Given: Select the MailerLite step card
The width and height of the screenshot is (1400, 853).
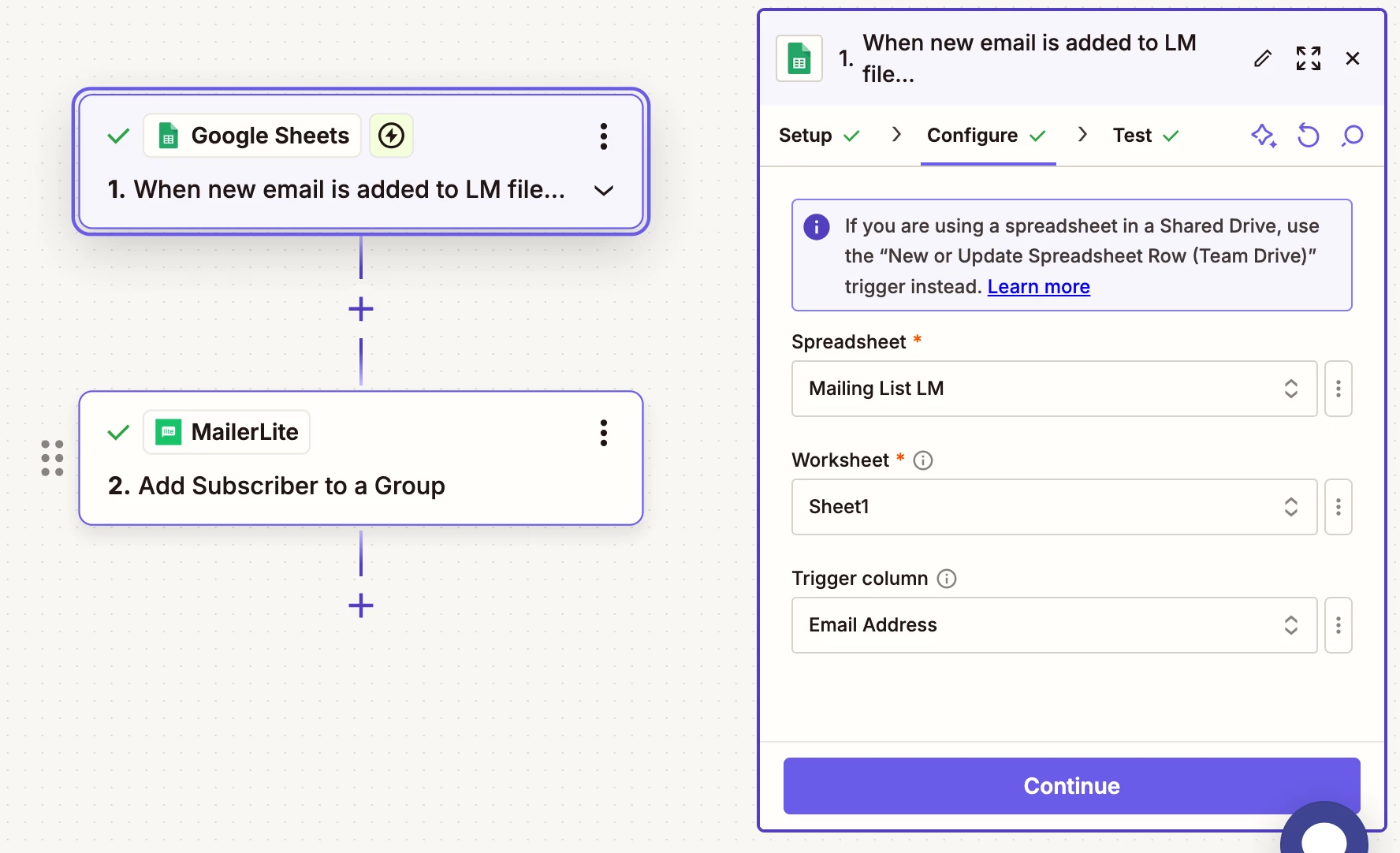Looking at the screenshot, I should pos(361,458).
